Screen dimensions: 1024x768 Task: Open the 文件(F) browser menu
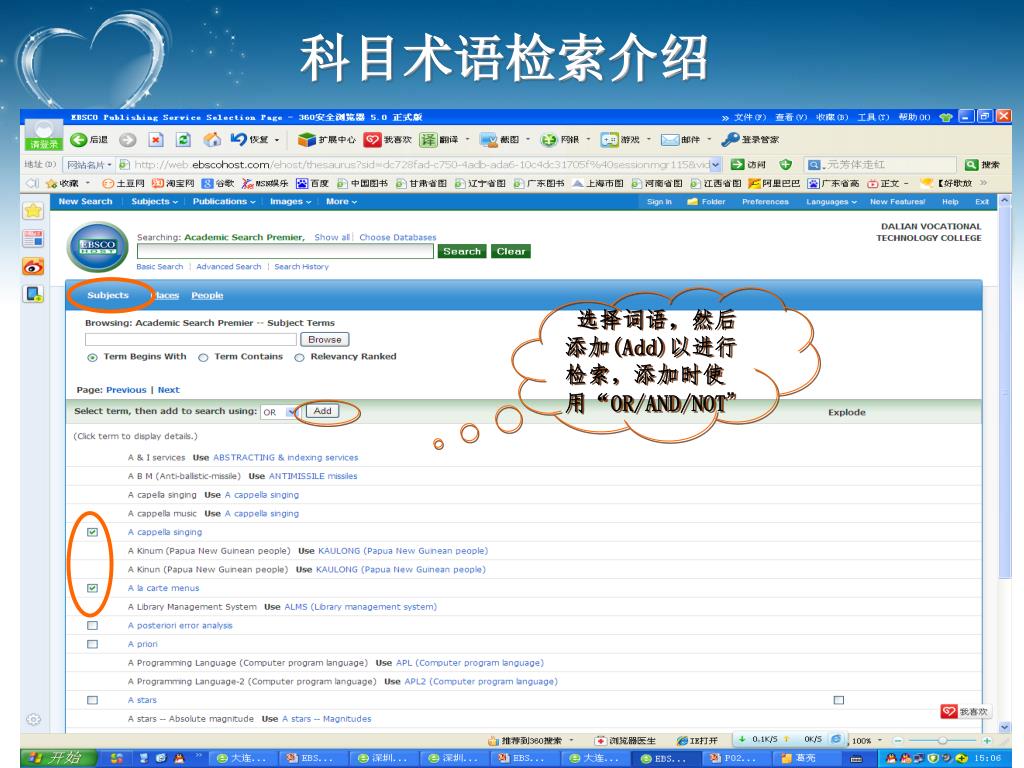point(750,118)
